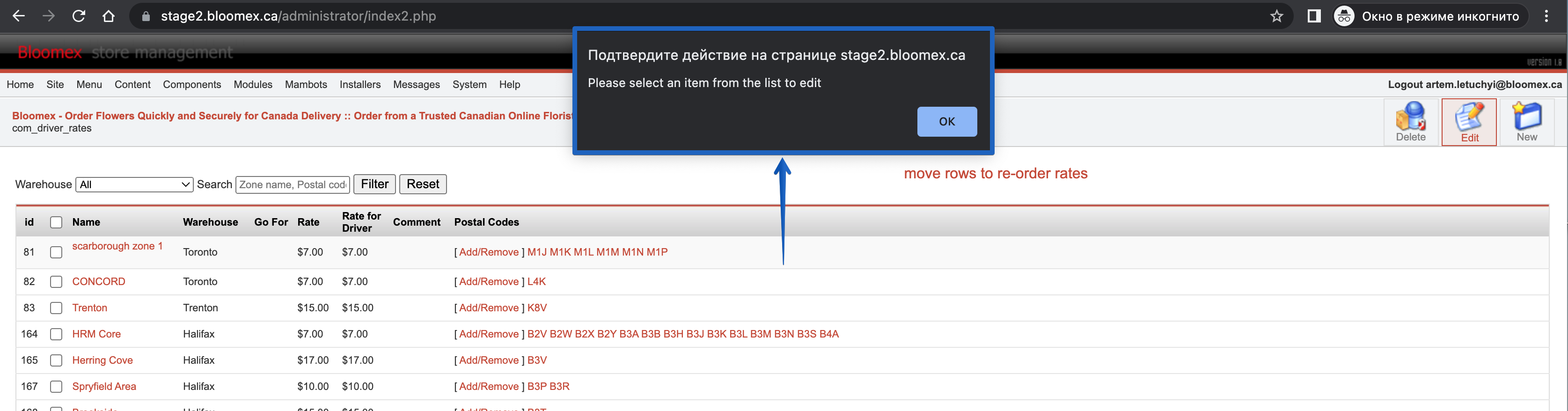Click the Filter button
Image resolution: width=1568 pixels, height=411 pixels.
[374, 184]
